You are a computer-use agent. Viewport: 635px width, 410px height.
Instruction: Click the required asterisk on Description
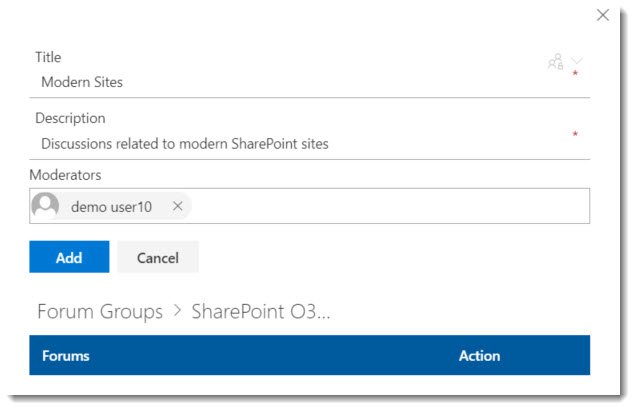click(575, 134)
